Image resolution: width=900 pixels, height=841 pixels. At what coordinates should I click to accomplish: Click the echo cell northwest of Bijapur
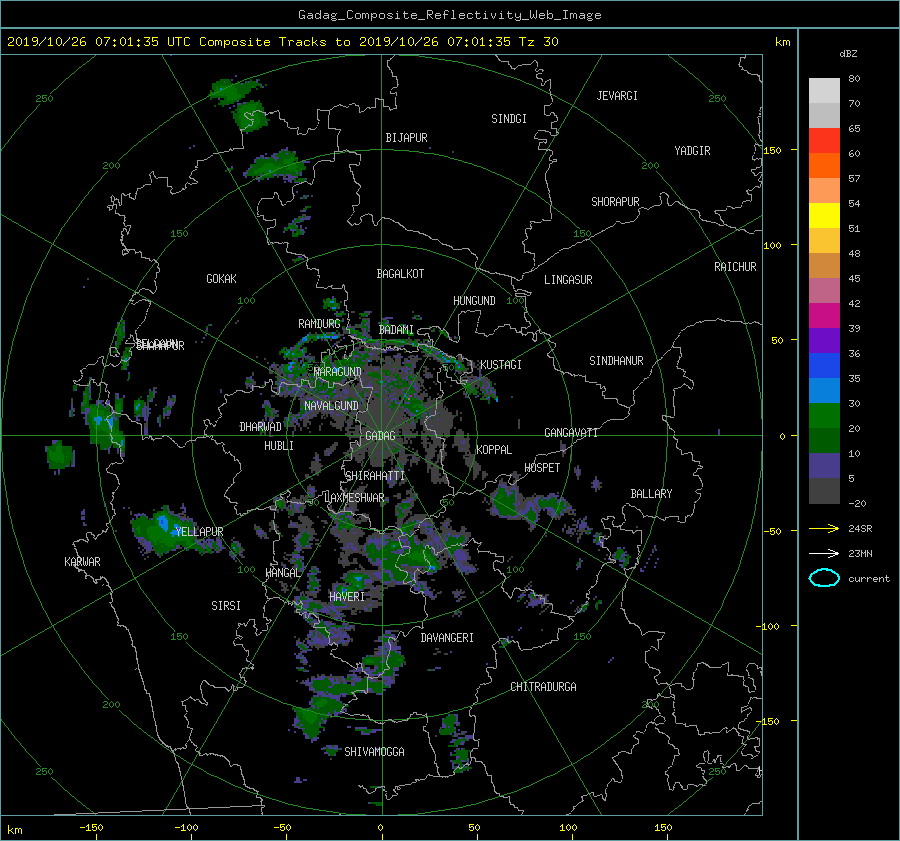pyautogui.click(x=274, y=165)
